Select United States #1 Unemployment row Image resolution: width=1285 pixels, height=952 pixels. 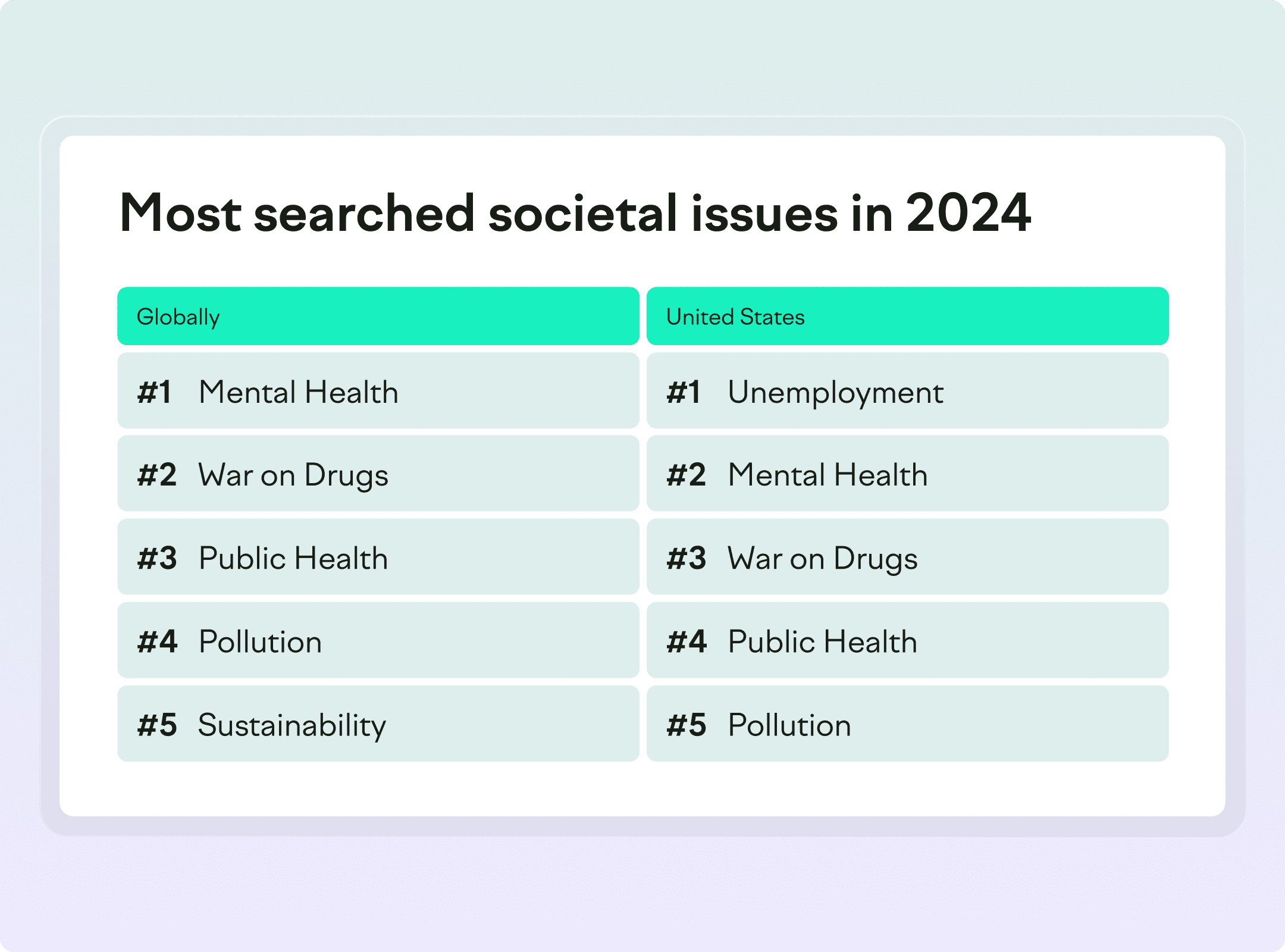[x=908, y=391]
